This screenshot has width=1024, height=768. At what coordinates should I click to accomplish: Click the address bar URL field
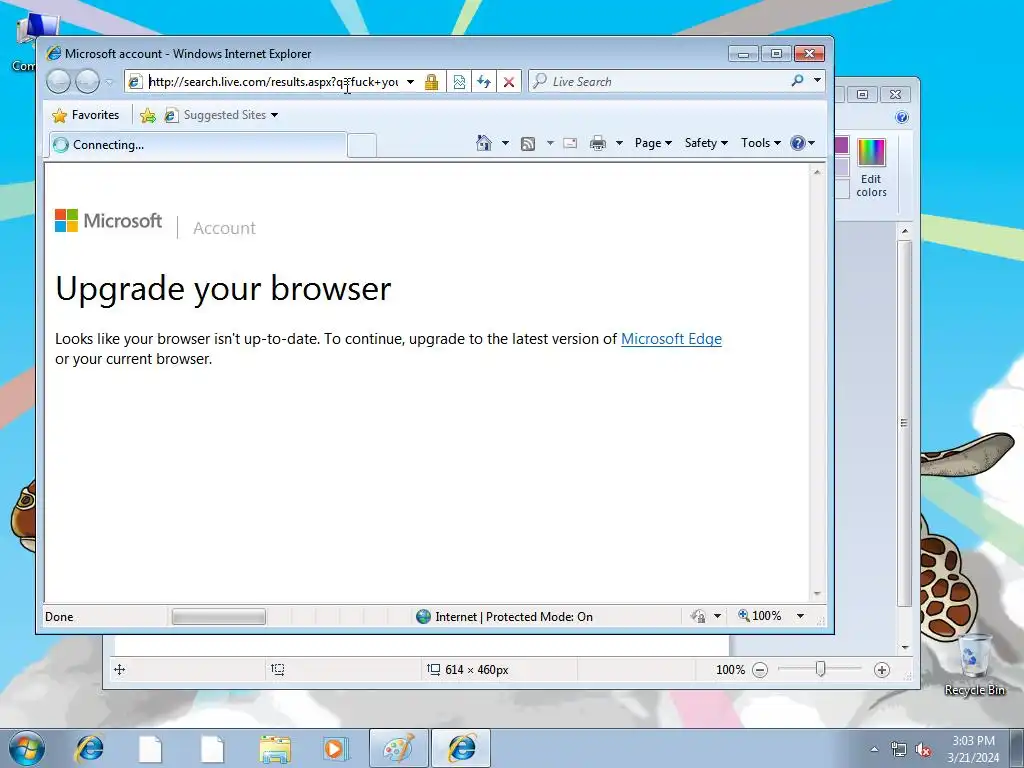click(x=273, y=82)
